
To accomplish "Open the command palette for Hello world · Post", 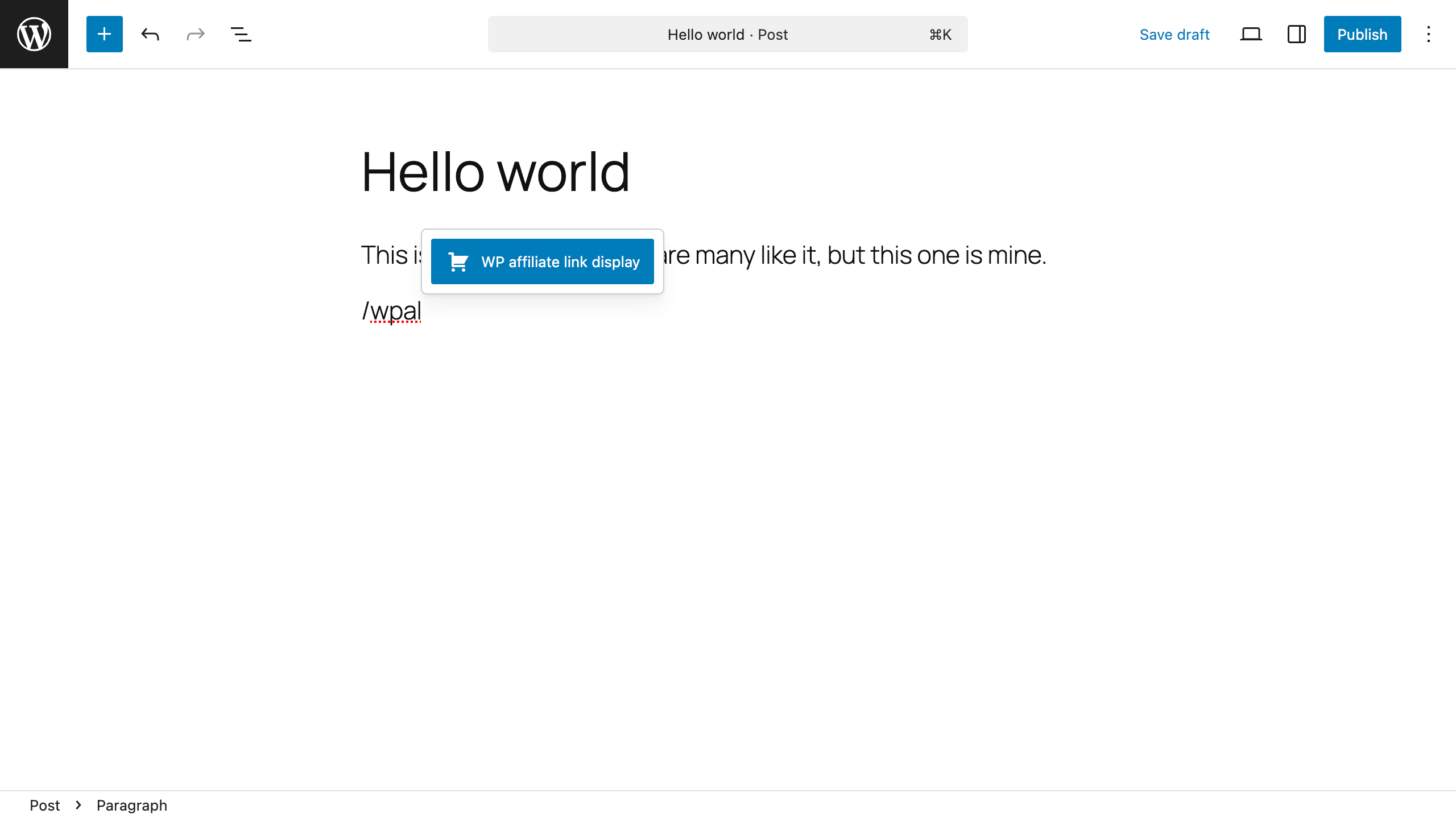I will coord(727,34).
